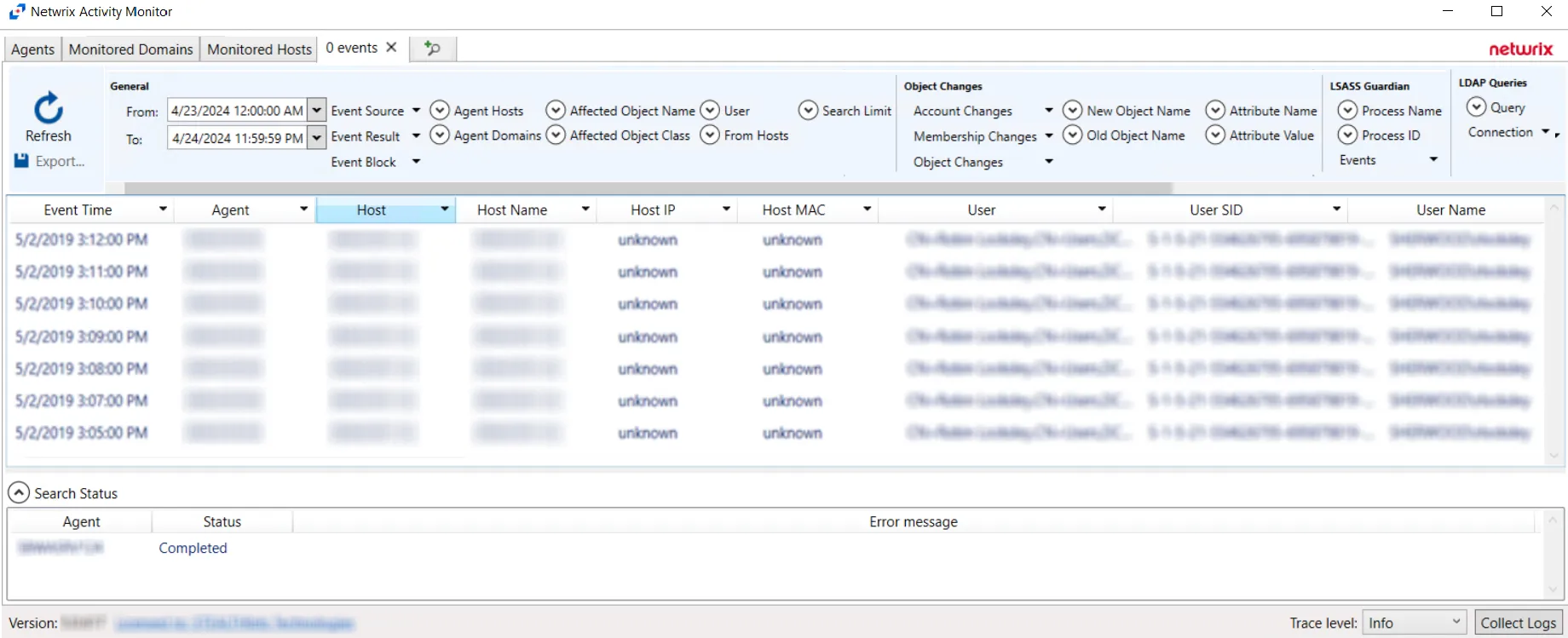Select the 0 events tab
The image size is (1568, 638).
351,48
